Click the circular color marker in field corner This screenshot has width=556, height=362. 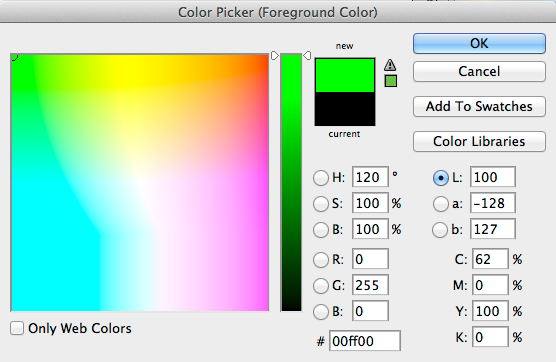(14, 57)
